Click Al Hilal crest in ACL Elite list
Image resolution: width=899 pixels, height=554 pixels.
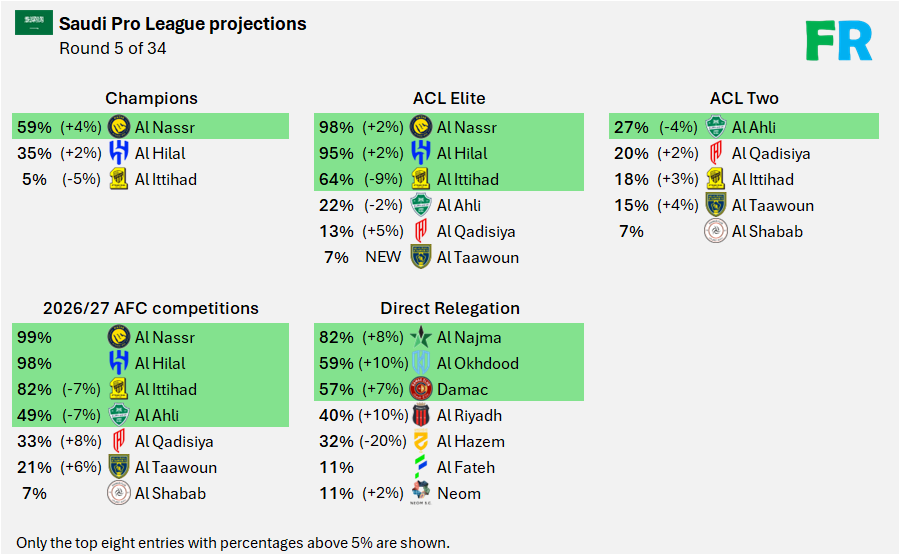(x=421, y=153)
